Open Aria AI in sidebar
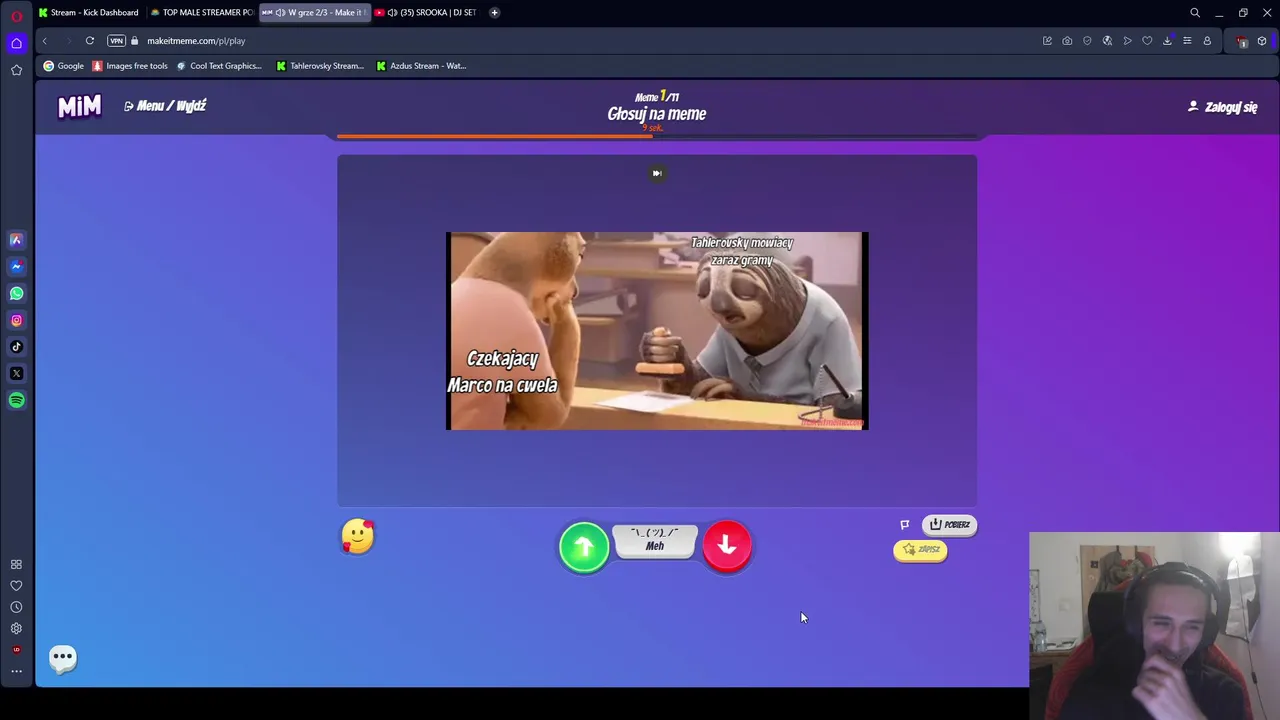The width and height of the screenshot is (1280, 720). [16, 240]
